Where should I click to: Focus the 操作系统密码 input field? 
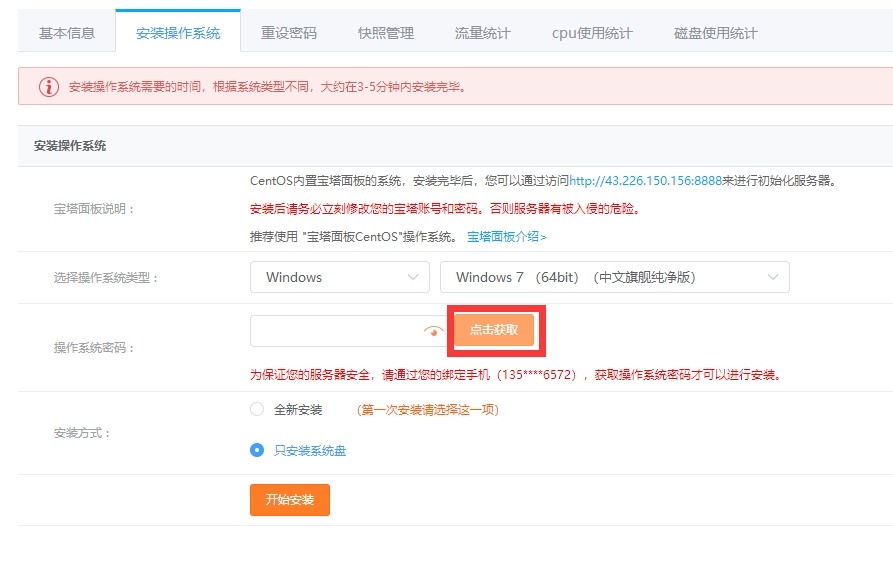335,331
